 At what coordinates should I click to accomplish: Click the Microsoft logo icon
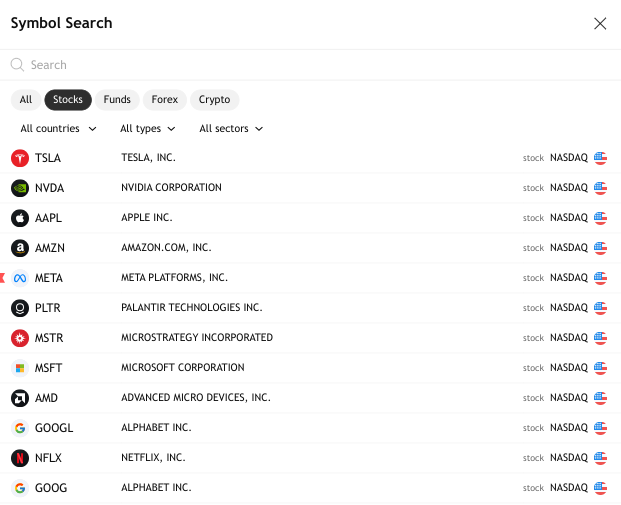[20, 368]
